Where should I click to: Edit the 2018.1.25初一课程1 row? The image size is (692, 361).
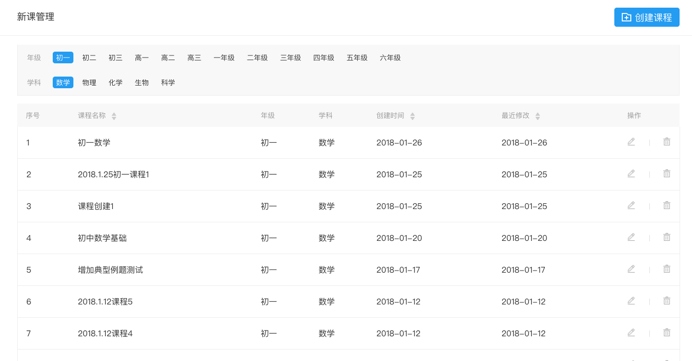631,174
